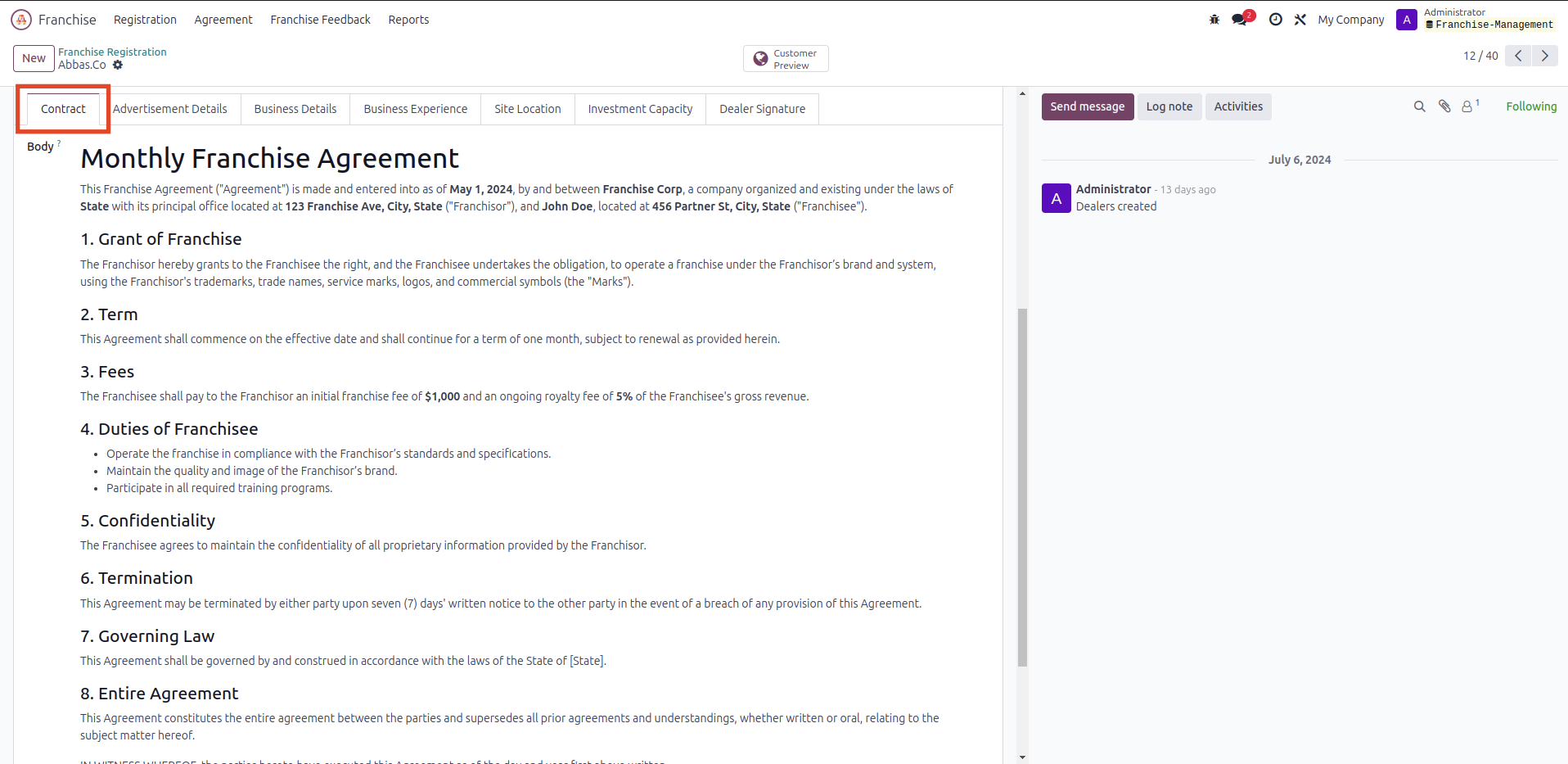Go to the next record arrow

(x=1545, y=56)
